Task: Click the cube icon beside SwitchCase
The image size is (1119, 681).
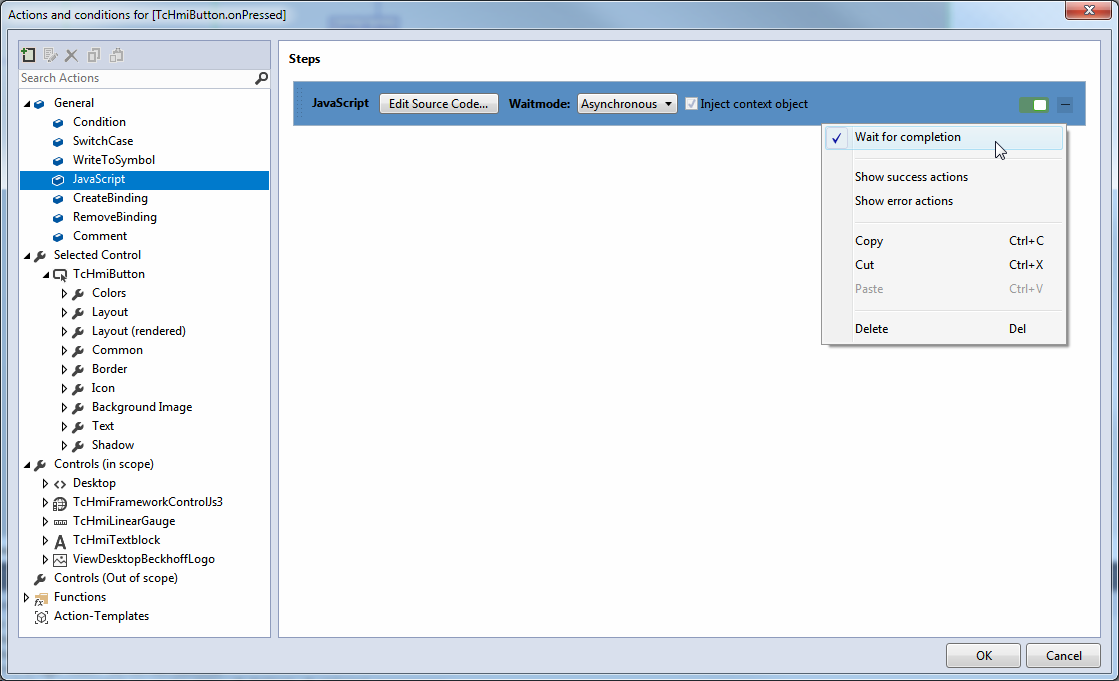Action: tap(59, 141)
